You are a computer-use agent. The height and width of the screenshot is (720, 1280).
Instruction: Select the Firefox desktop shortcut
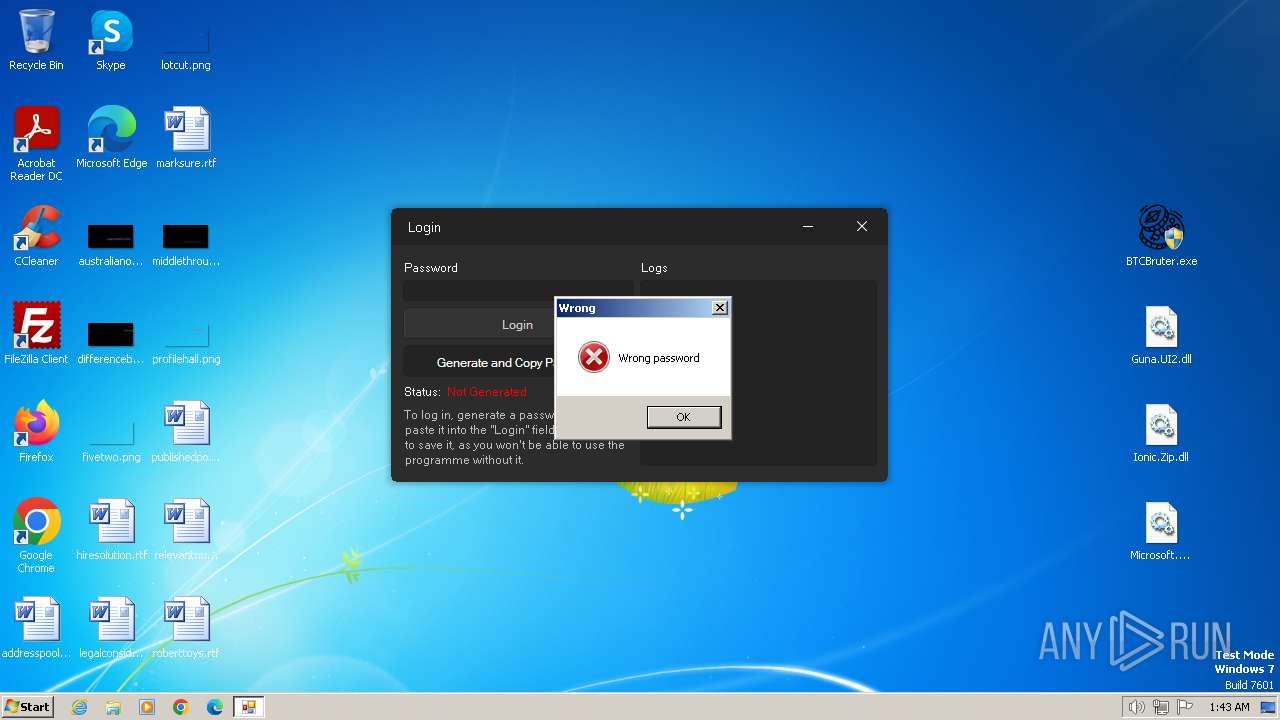point(36,432)
